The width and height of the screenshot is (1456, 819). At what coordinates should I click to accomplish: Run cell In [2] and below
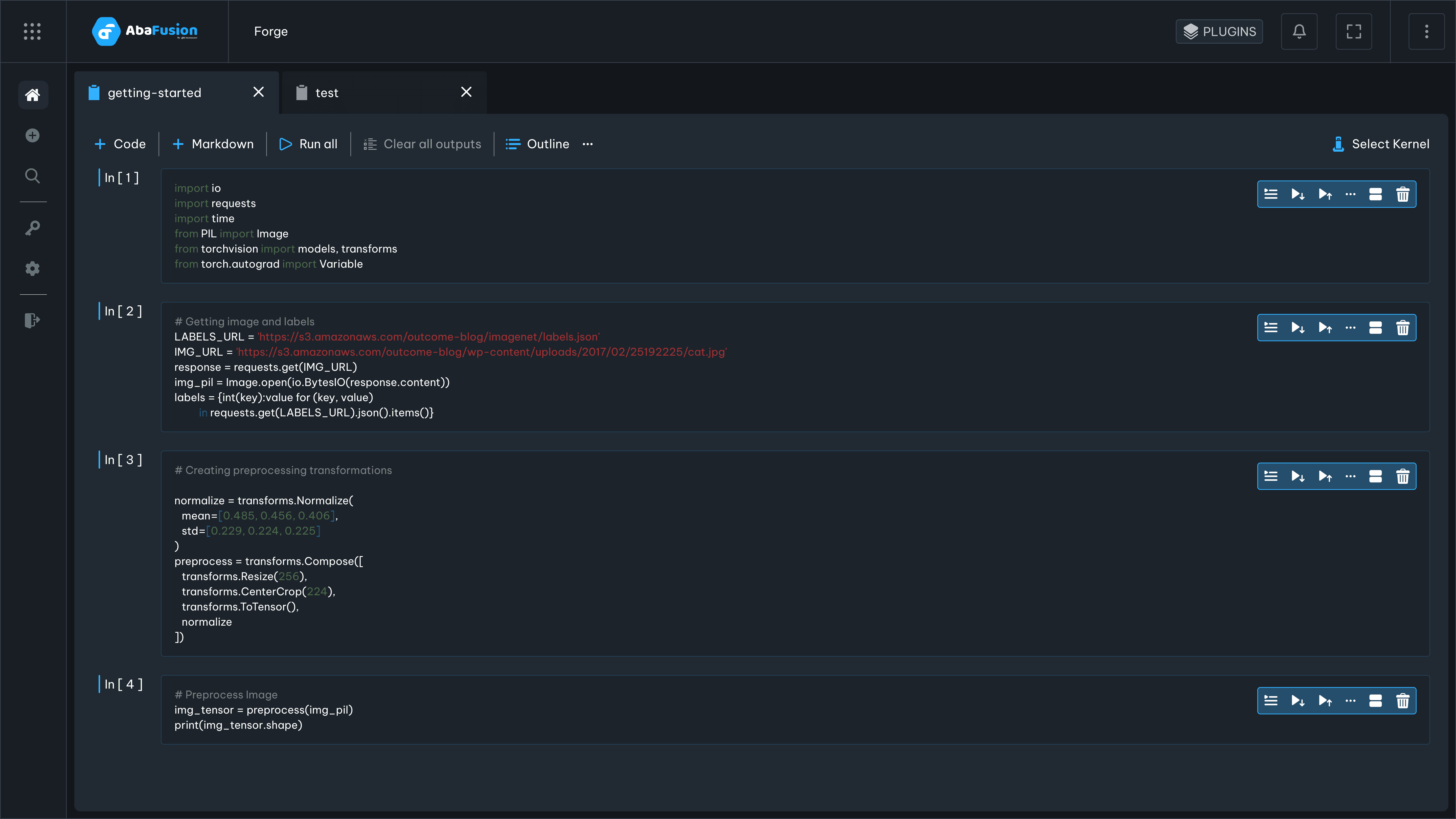coord(1298,328)
